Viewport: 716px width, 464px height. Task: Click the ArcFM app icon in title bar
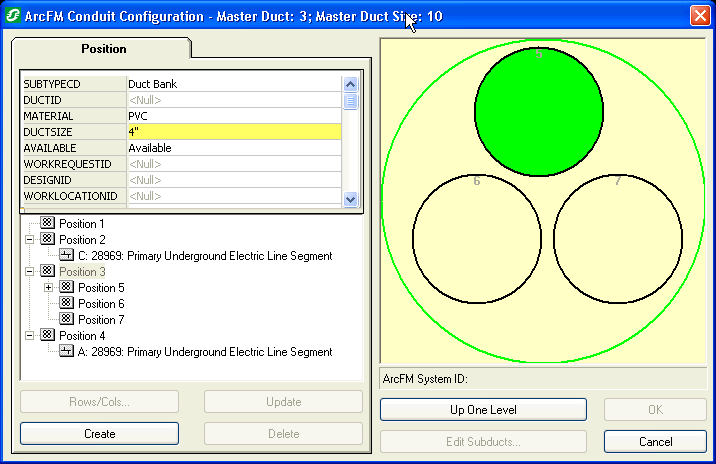coord(14,16)
